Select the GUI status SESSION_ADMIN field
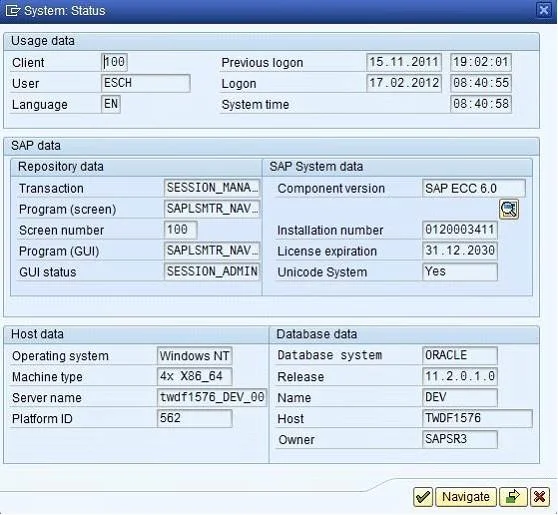The height and width of the screenshot is (515, 558). pos(212,272)
